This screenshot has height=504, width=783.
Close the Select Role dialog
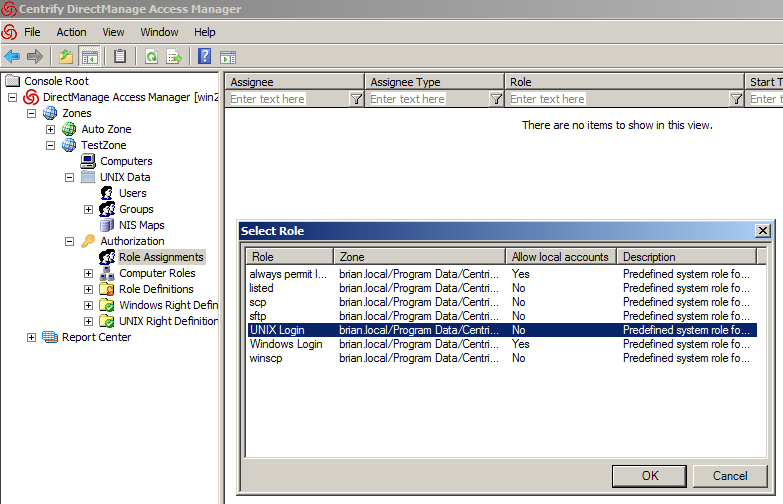pos(763,230)
